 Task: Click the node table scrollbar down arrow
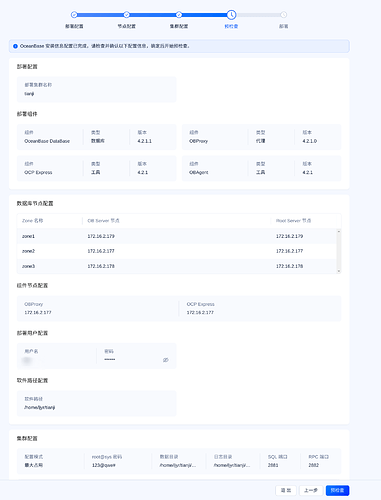pyautogui.click(x=339, y=271)
